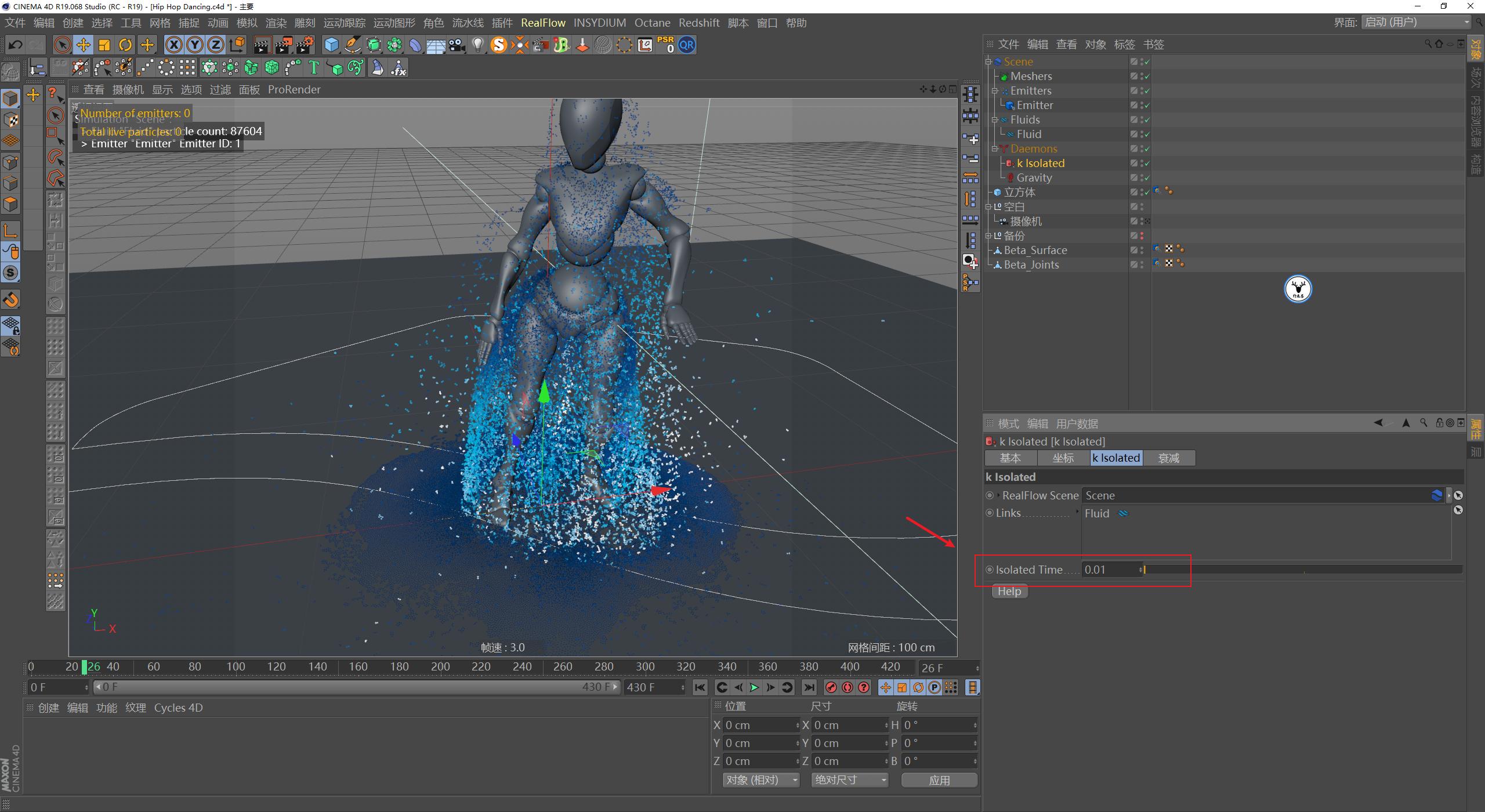Click the play button in the timeline
1485x812 pixels.
click(x=754, y=687)
